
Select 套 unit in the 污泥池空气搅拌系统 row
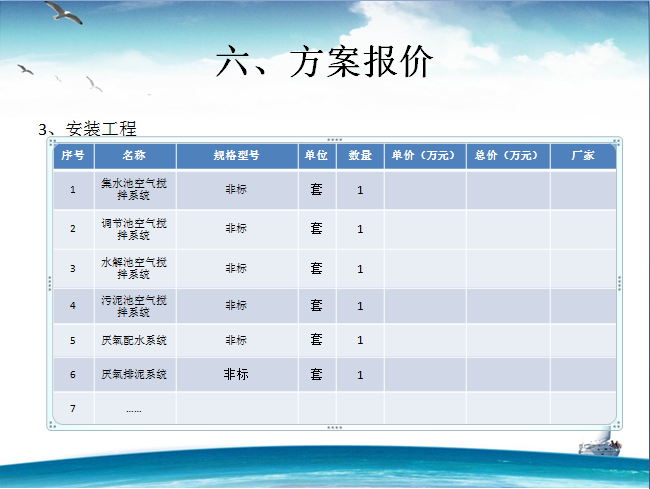(317, 305)
